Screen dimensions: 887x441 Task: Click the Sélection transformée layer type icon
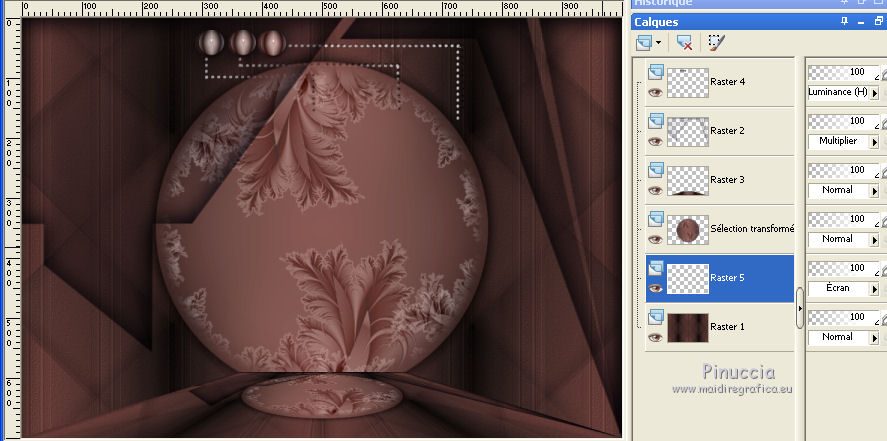[656, 218]
